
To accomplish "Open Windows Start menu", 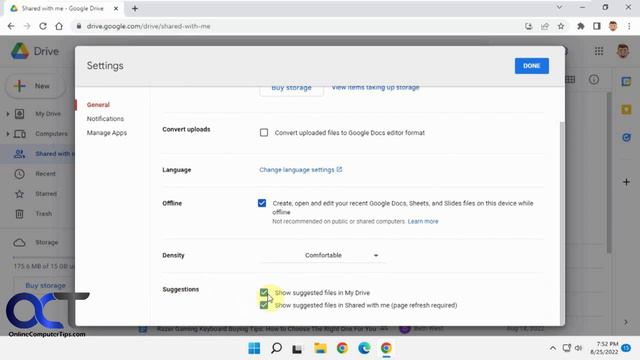I will click(x=254, y=348).
